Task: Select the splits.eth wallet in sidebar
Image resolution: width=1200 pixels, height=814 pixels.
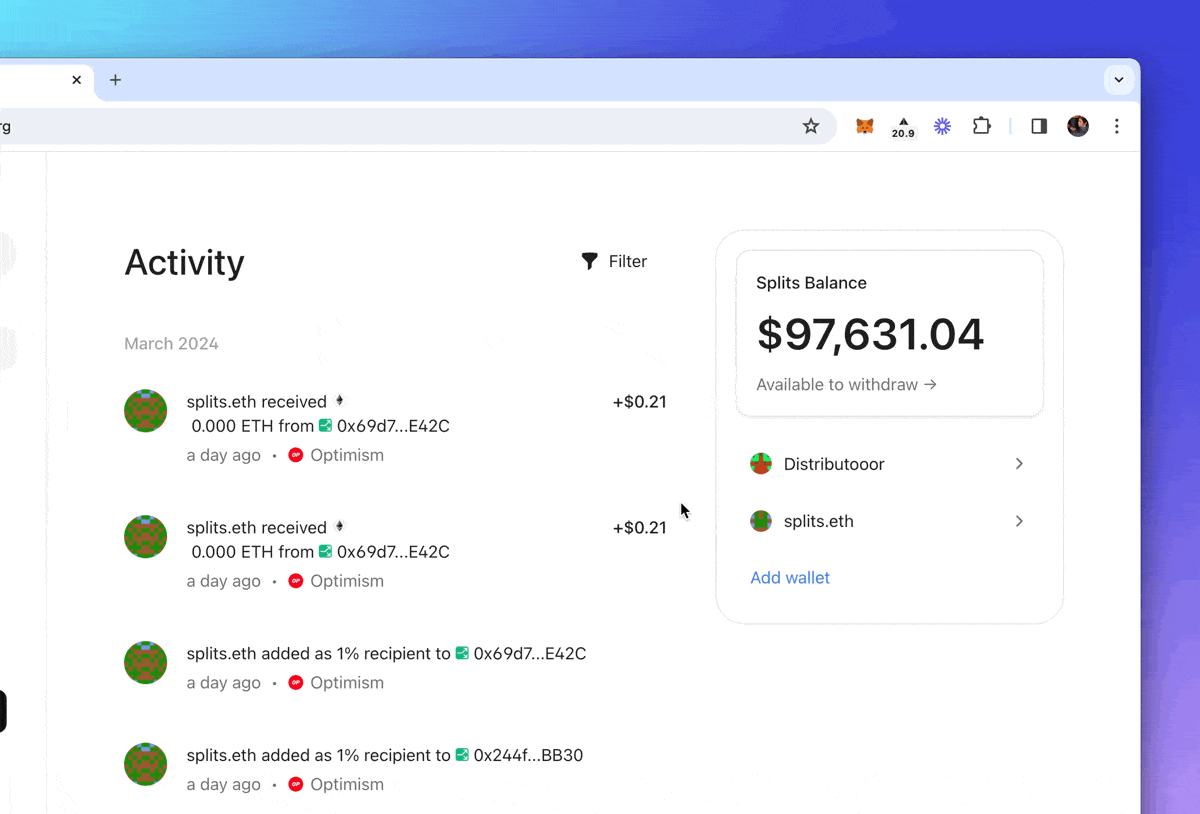Action: [889, 521]
